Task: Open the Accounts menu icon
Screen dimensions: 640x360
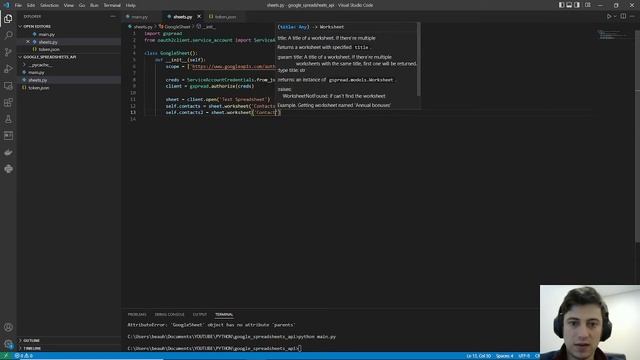Action: coord(8,327)
